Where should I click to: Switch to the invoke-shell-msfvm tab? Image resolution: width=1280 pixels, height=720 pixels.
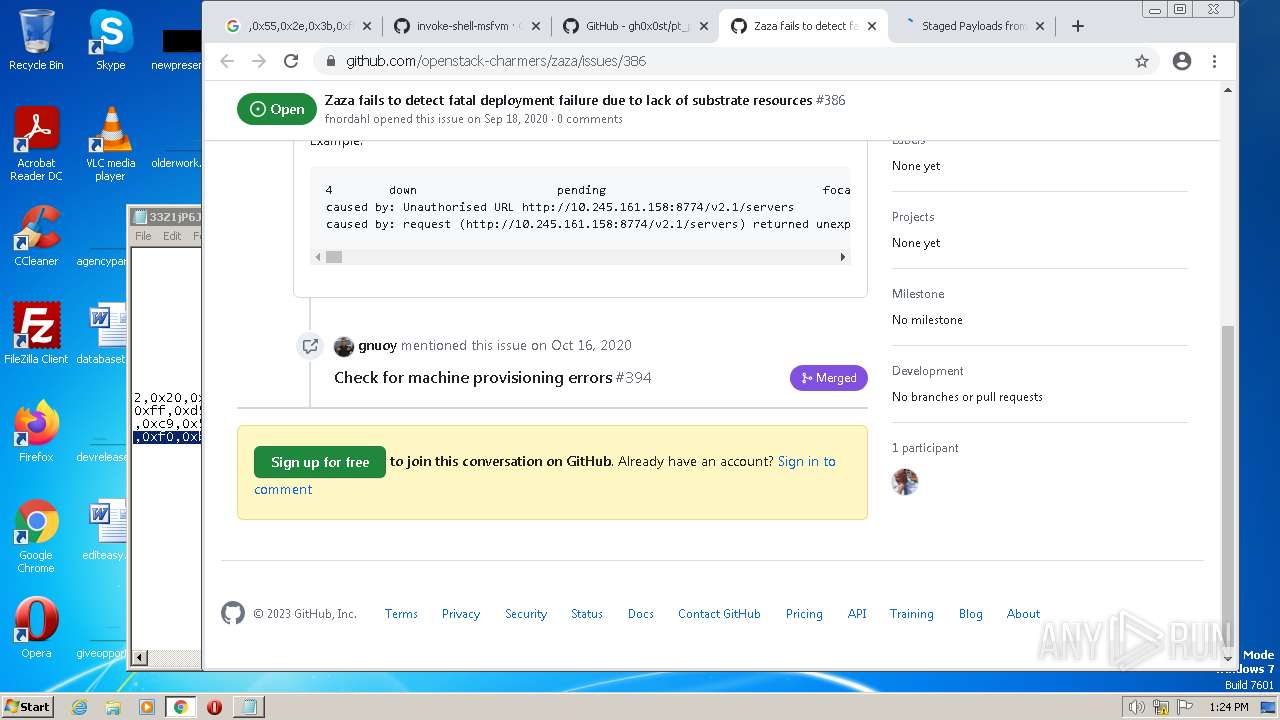pos(468,26)
